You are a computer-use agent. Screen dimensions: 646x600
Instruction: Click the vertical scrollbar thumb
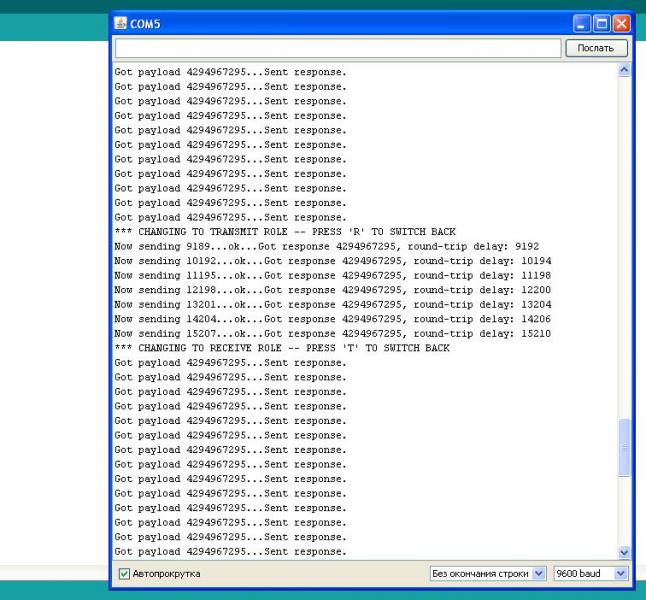pos(624,448)
